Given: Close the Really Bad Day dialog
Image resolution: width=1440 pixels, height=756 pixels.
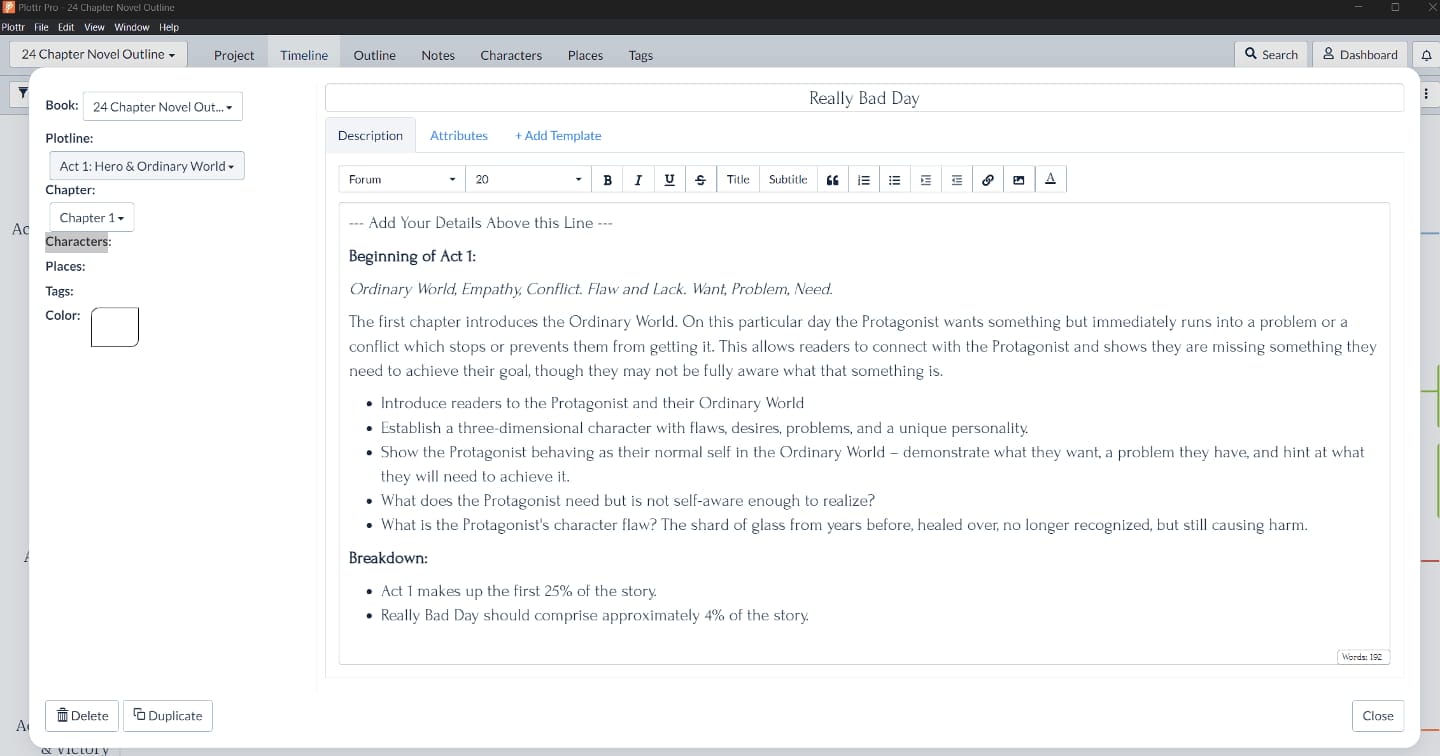Looking at the screenshot, I should [x=1377, y=715].
